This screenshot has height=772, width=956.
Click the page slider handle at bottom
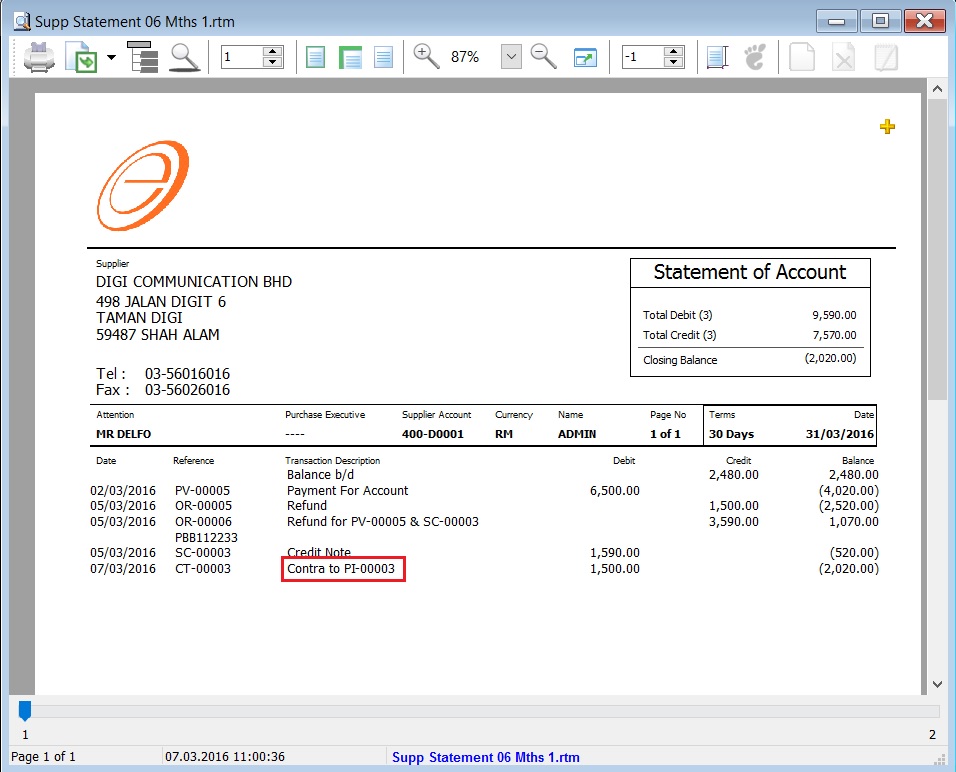coord(25,711)
